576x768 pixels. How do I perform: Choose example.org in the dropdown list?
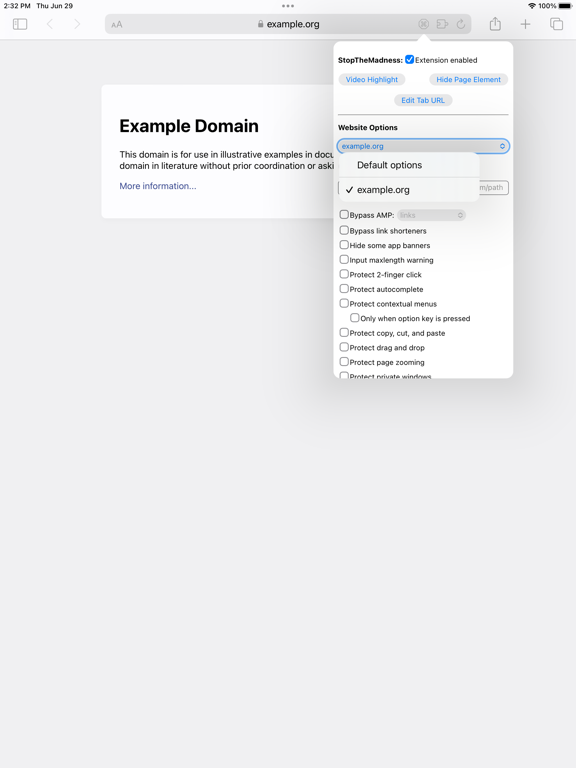408,190
